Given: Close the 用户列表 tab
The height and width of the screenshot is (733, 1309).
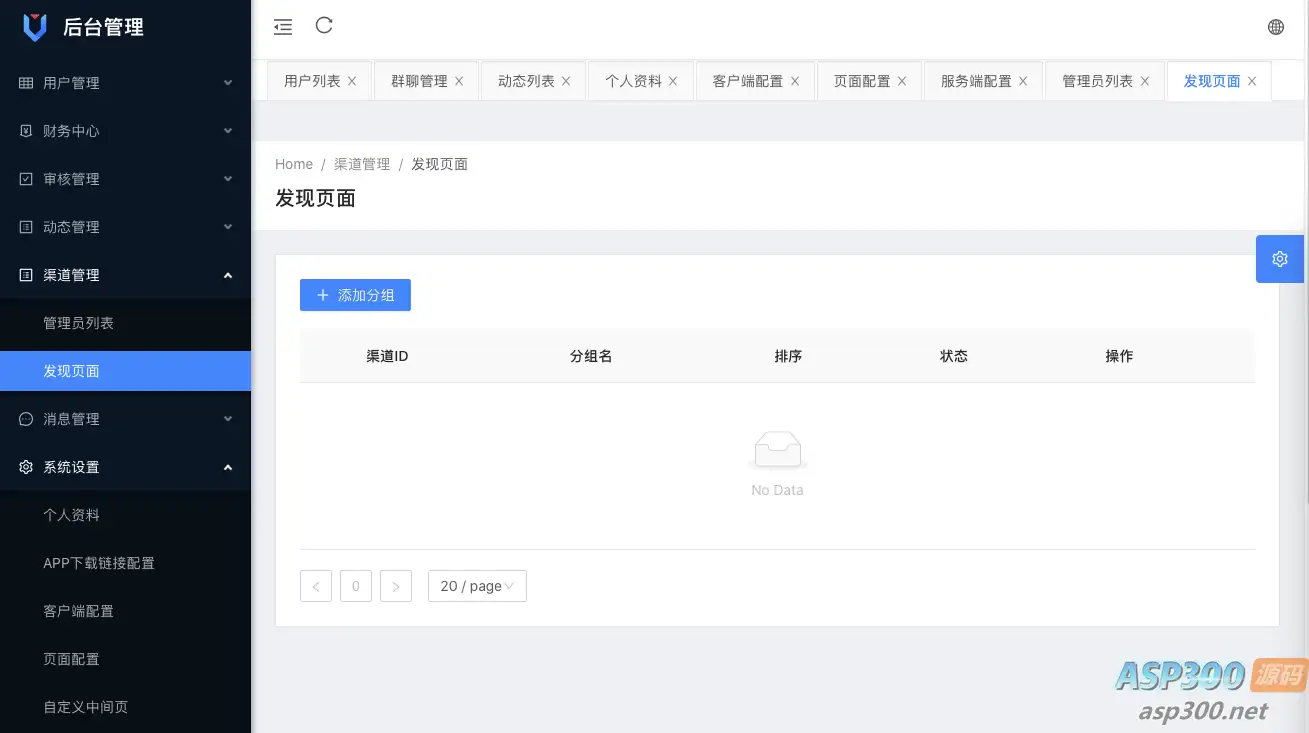Looking at the screenshot, I should (x=352, y=81).
